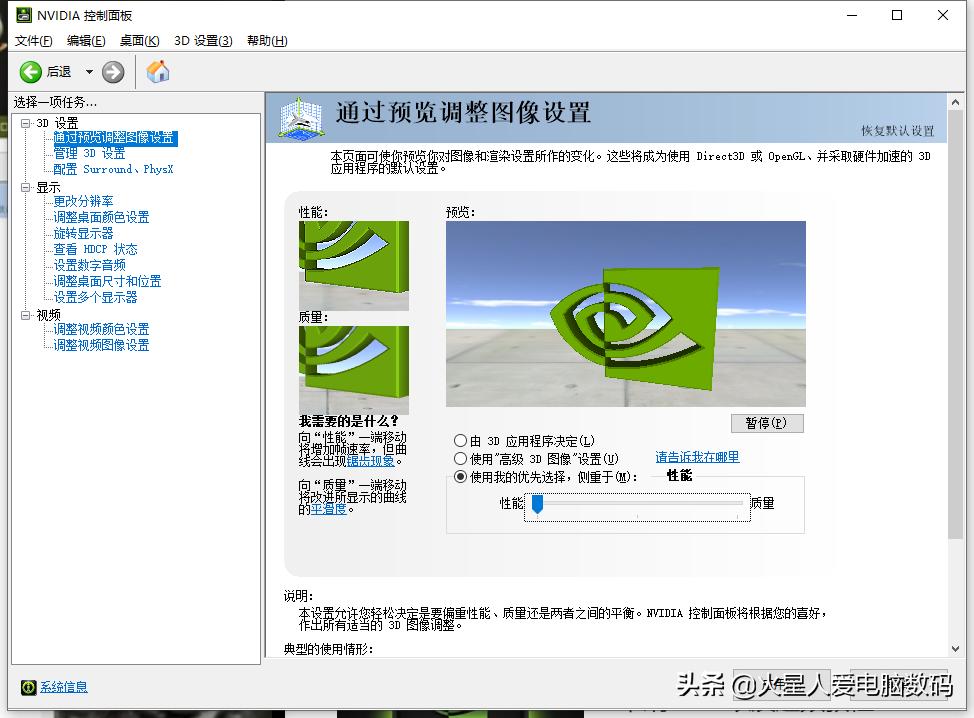Collapse the 视频 tree node

pos(23,313)
